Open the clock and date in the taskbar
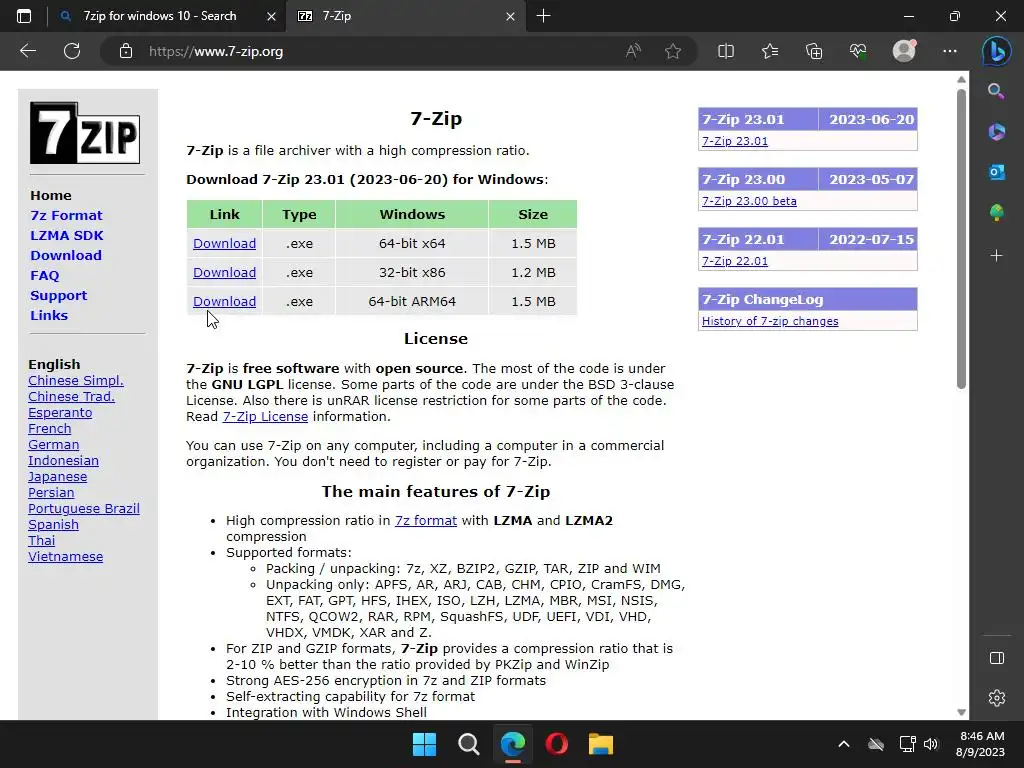Image resolution: width=1024 pixels, height=768 pixels. (x=981, y=744)
